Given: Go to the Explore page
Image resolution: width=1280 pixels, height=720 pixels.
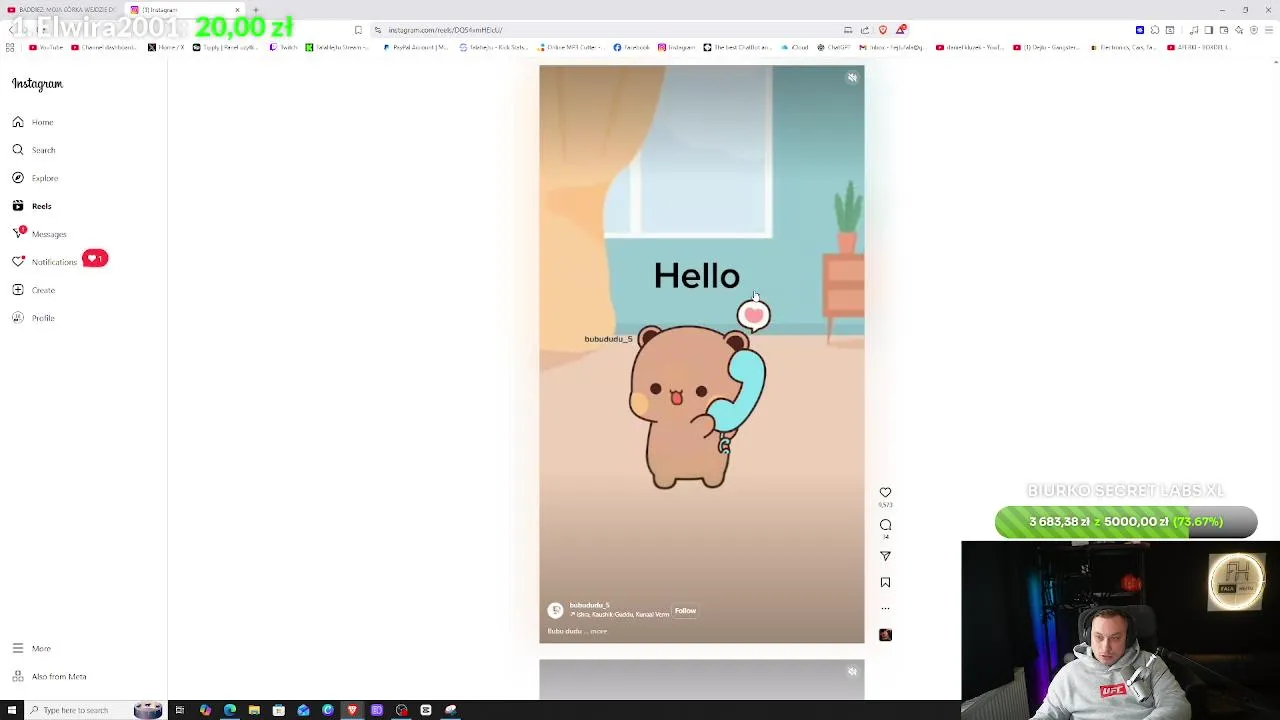Looking at the screenshot, I should point(35,178).
